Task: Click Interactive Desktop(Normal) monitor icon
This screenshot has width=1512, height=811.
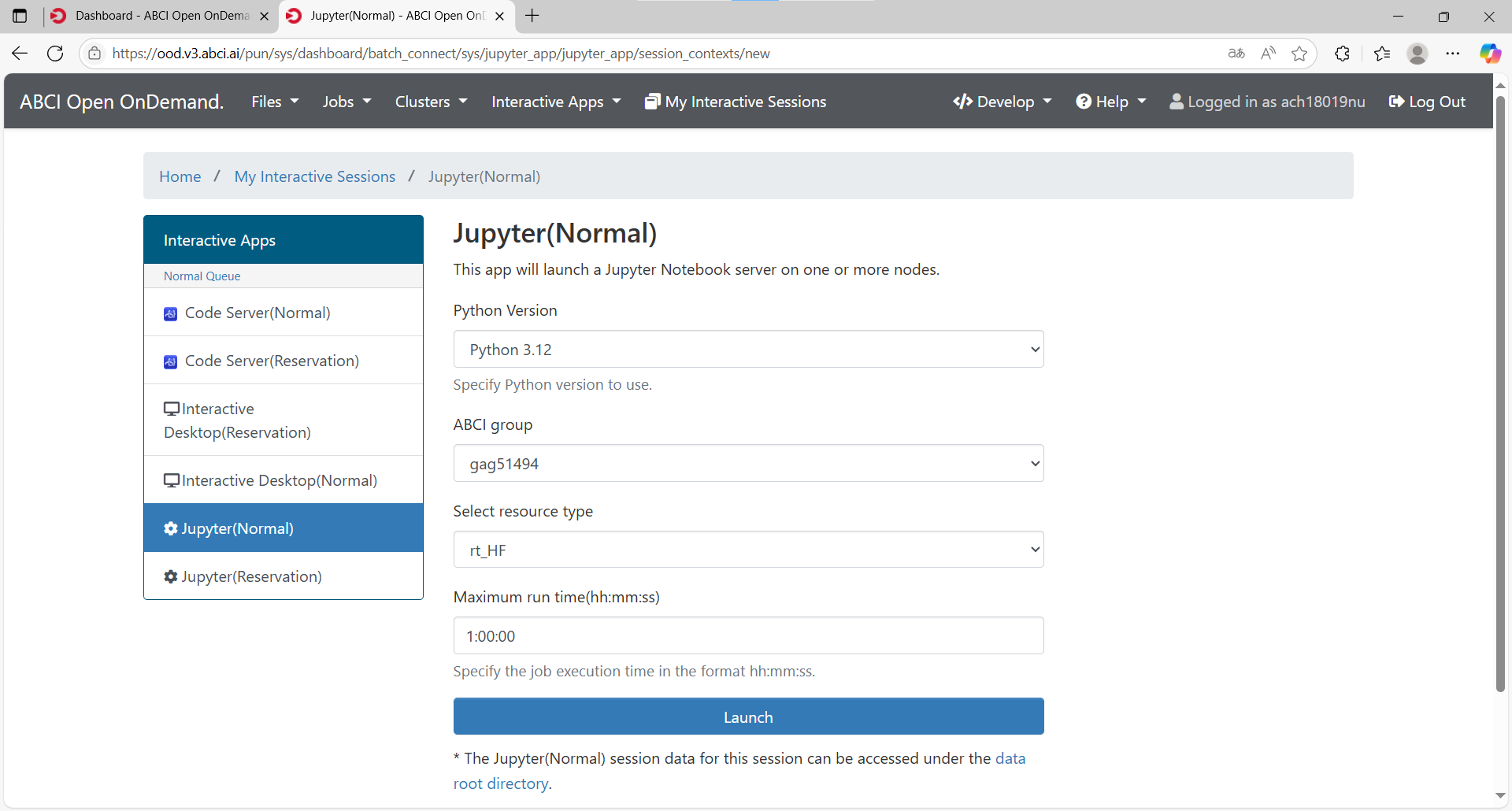Action: tap(172, 480)
